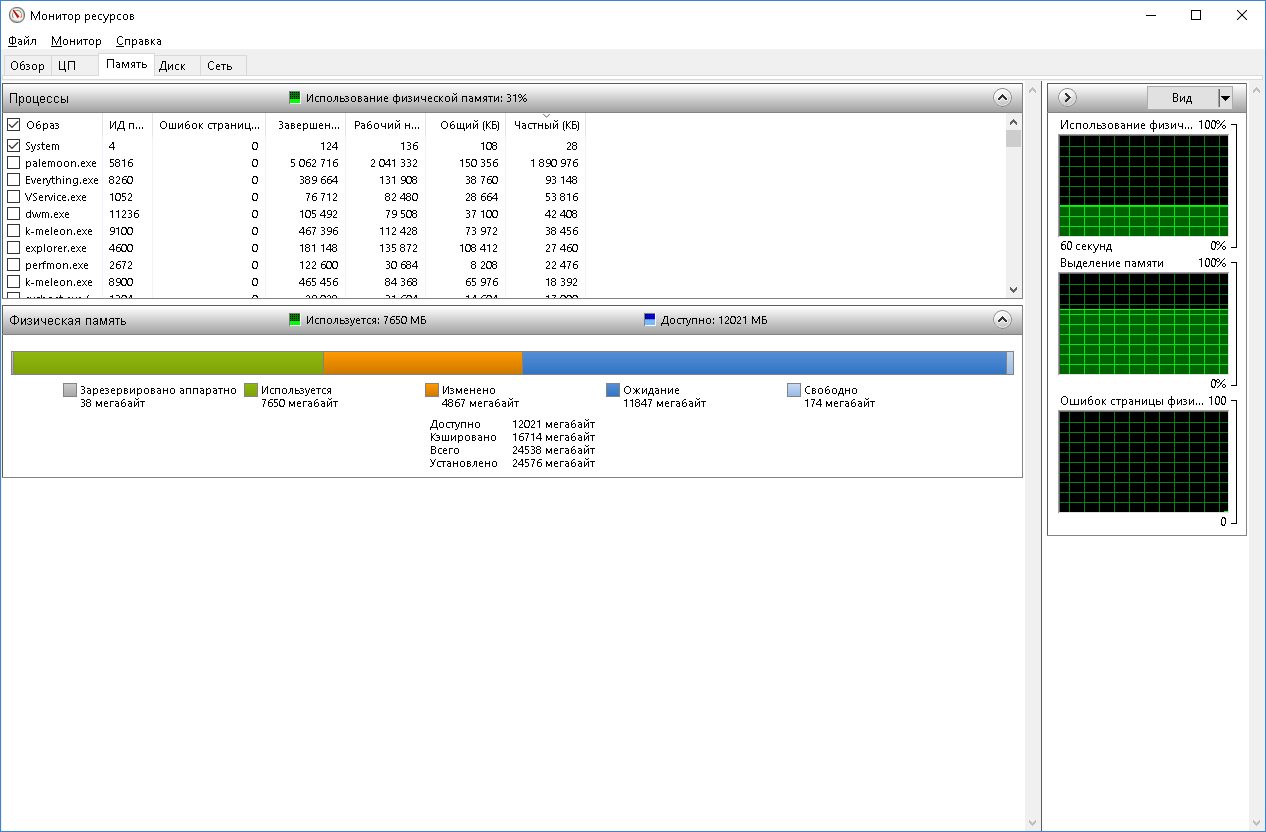Image resolution: width=1266 pixels, height=832 pixels.
Task: Sort by the 'Завершен...' column header
Action: (x=305, y=125)
